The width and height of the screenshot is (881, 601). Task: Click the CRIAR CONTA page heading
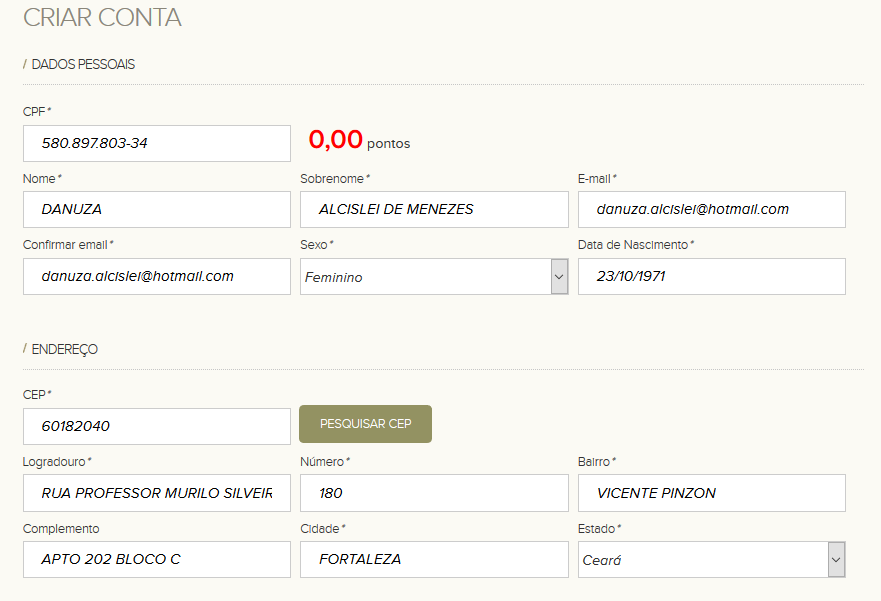[102, 17]
